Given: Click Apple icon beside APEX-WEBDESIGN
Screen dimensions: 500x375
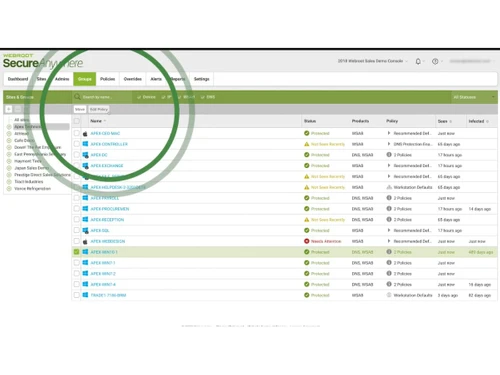Looking at the screenshot, I should [85, 241].
